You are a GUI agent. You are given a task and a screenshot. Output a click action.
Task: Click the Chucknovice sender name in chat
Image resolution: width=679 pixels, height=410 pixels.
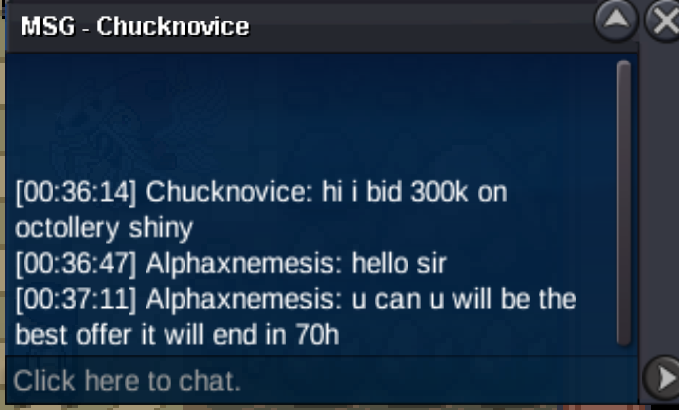229,191
